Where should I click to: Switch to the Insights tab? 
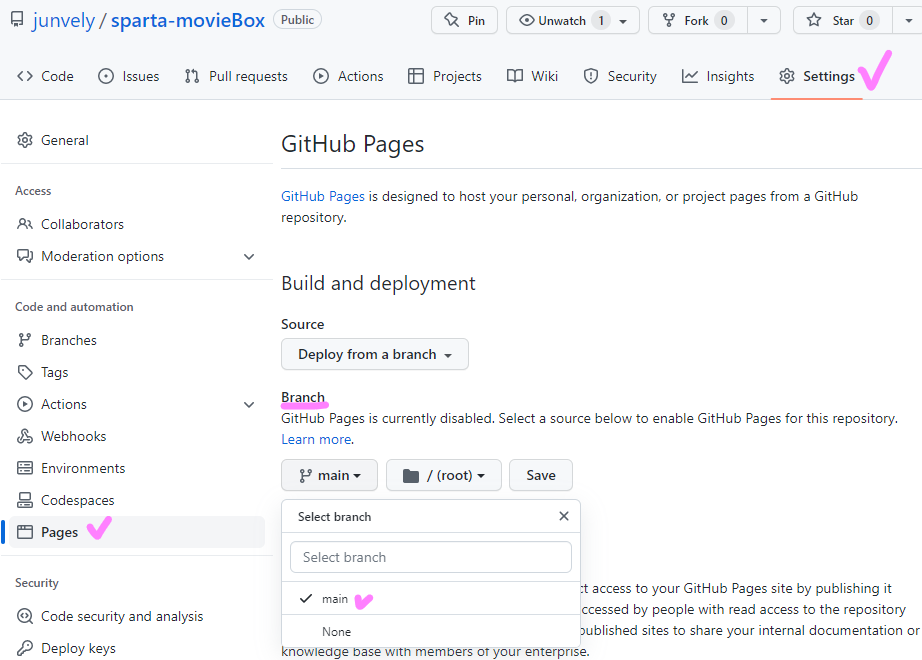click(717, 76)
